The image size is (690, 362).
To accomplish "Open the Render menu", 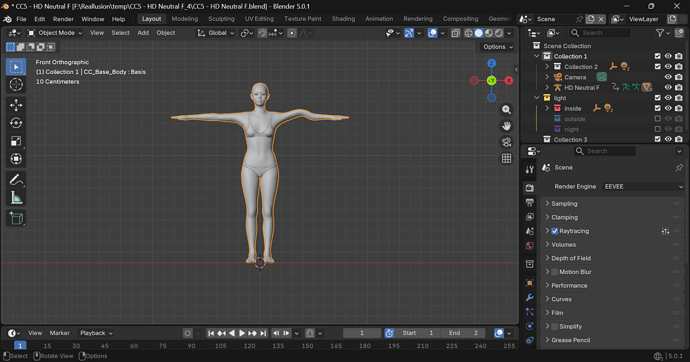I will (x=63, y=19).
